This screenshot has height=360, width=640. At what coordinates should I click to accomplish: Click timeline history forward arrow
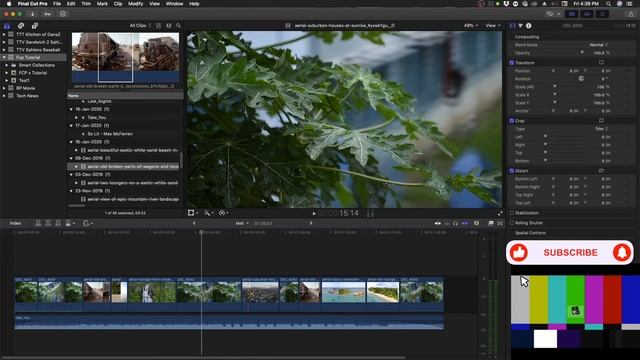tap(311, 223)
